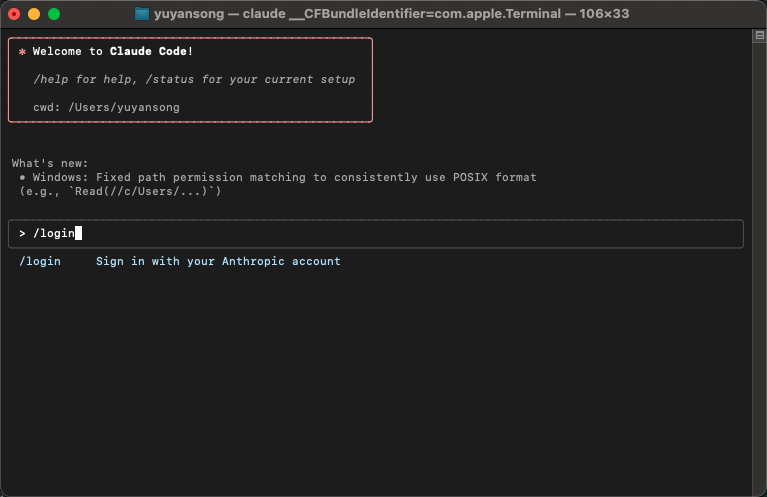Screen dimensions: 767x497
Task: Click the green full-screen window button
Action: click(x=54, y=14)
